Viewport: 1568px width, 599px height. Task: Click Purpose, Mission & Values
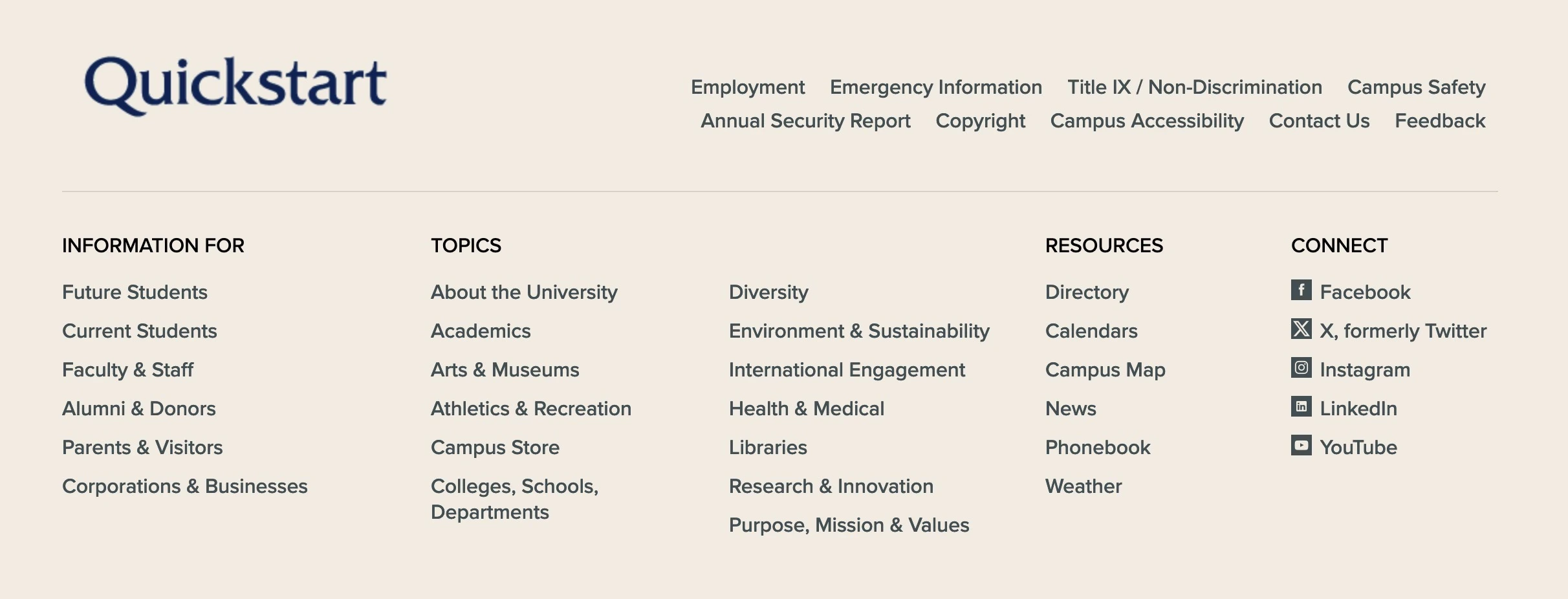click(x=849, y=525)
